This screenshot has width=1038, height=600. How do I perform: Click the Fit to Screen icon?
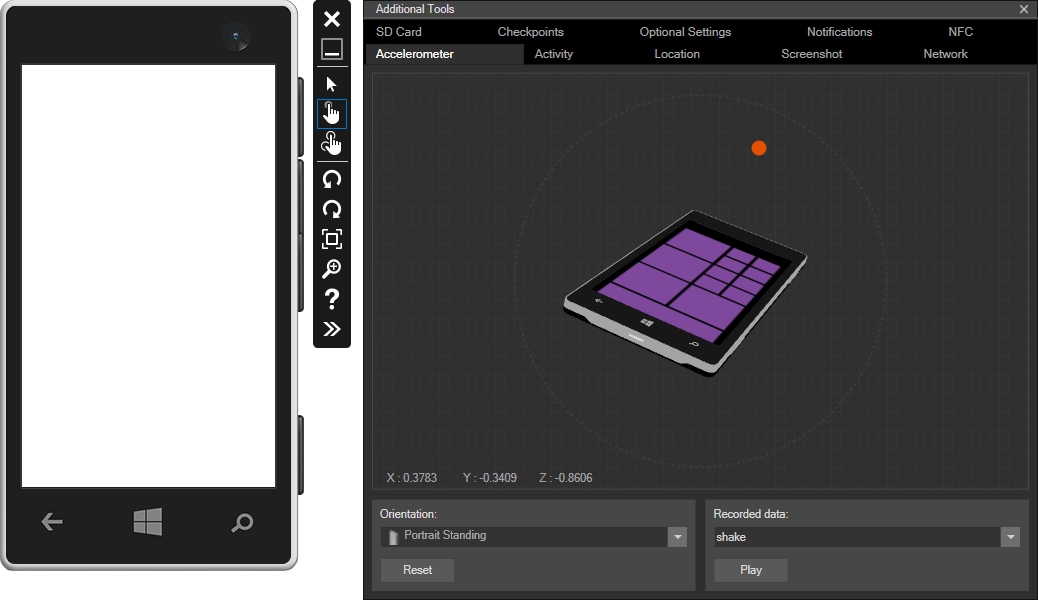(332, 239)
